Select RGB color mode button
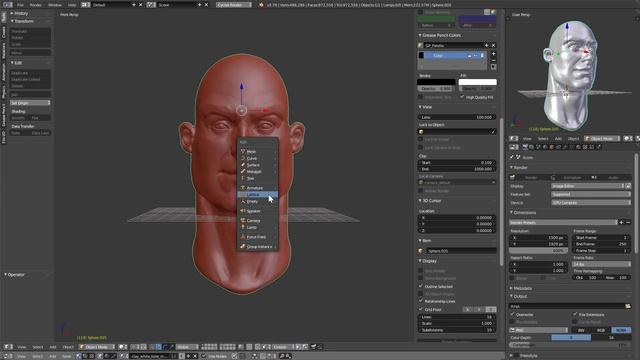Image resolution: width=640 pixels, height=360 pixels. (601, 330)
